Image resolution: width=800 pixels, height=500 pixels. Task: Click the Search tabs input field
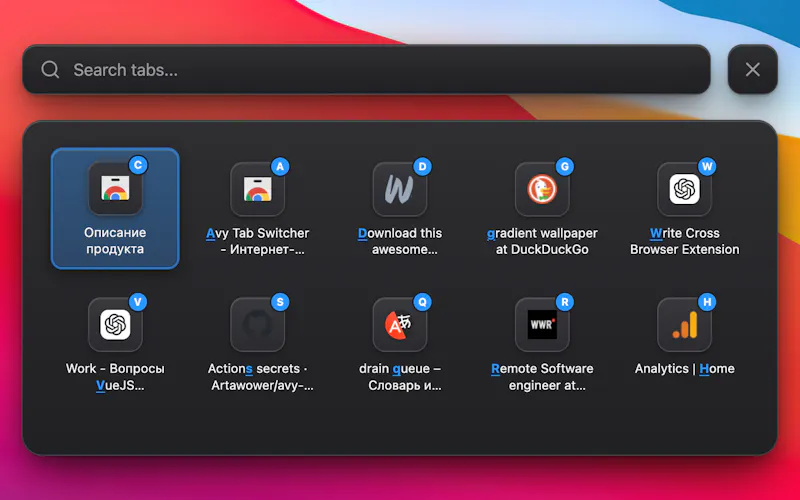point(366,69)
